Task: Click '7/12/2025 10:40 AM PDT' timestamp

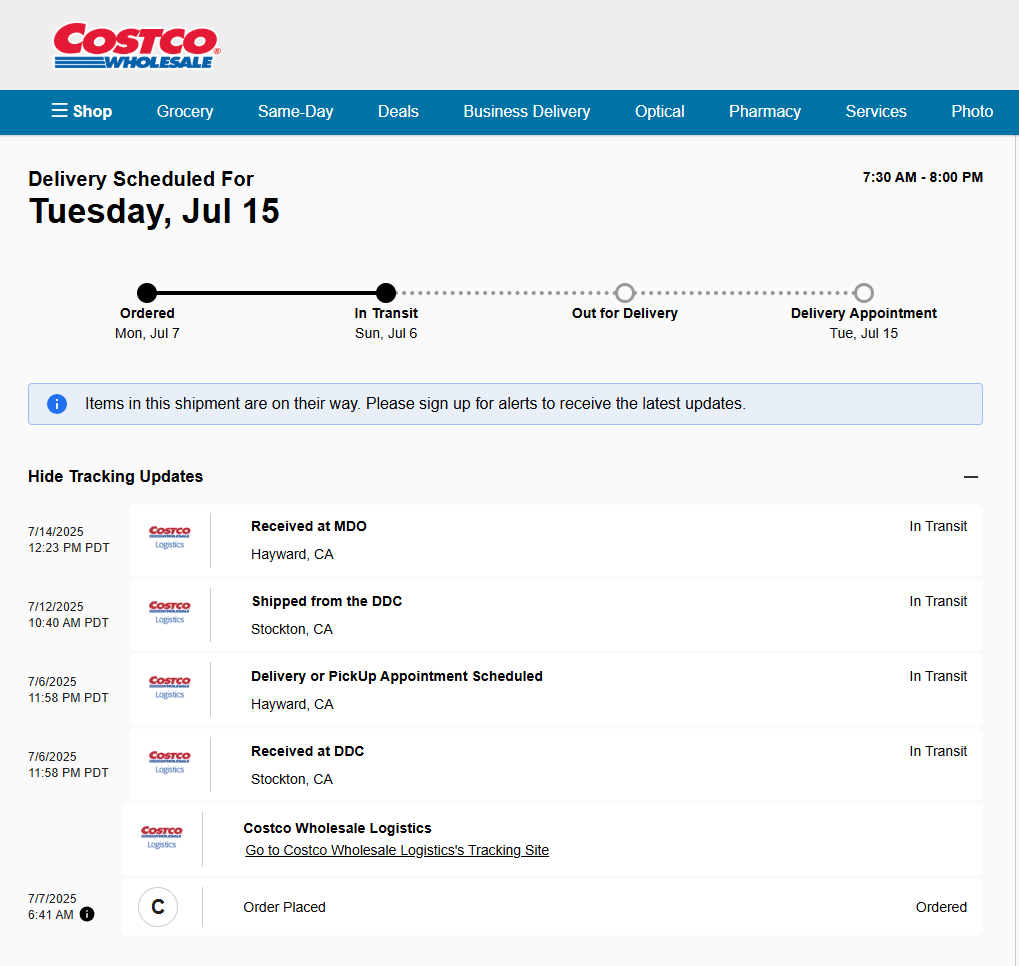Action: click(x=68, y=614)
